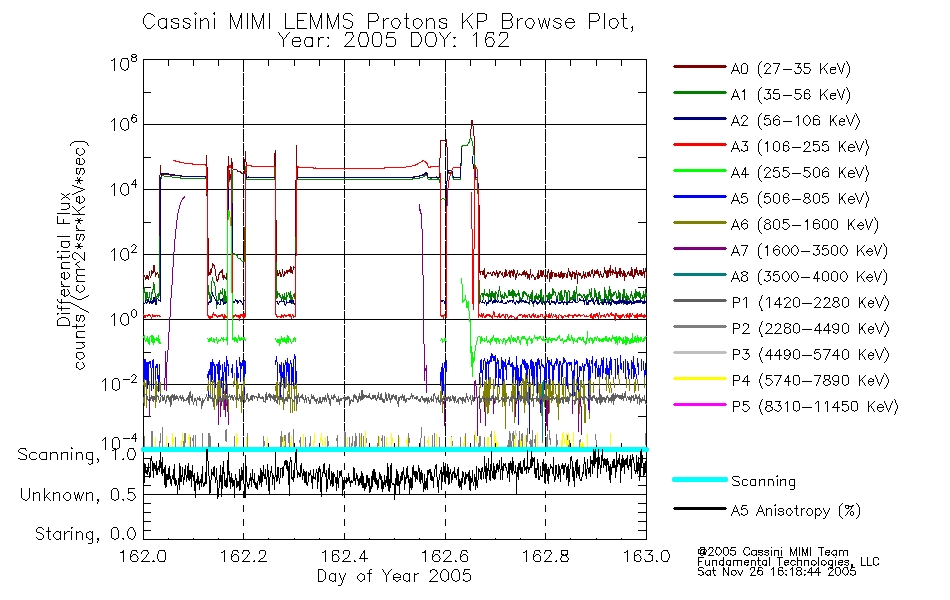Click the "Unknown, 0.5" axis label
This screenshot has height=600, width=950.
[x=79, y=495]
